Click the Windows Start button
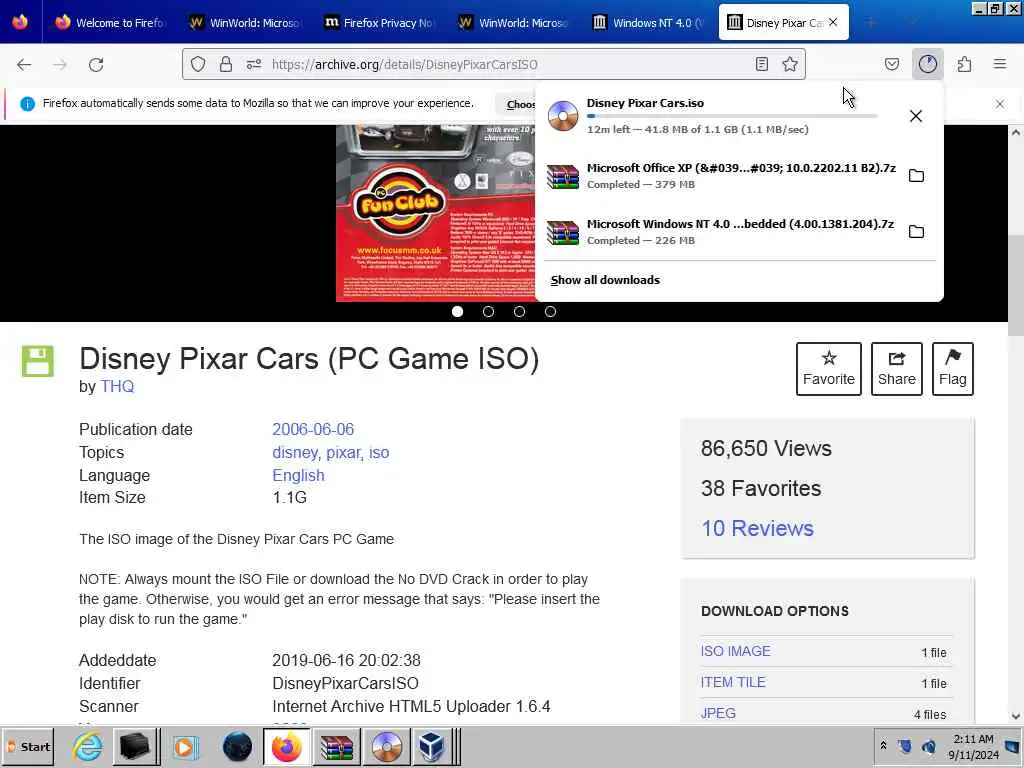The width and height of the screenshot is (1024, 768). point(28,746)
